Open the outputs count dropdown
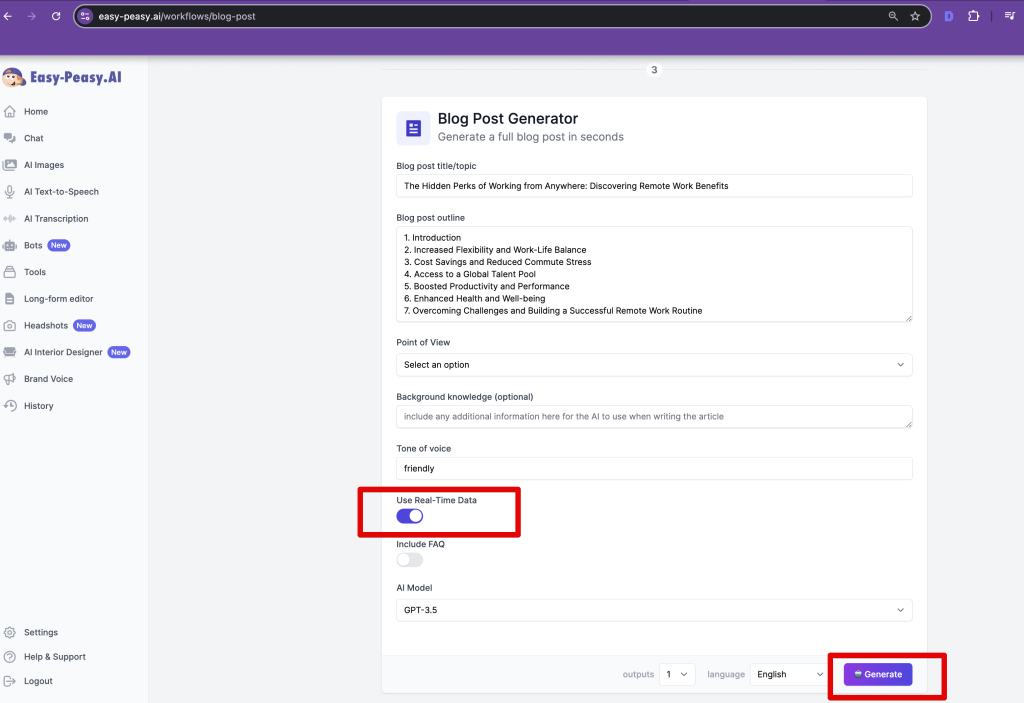 tap(679, 674)
